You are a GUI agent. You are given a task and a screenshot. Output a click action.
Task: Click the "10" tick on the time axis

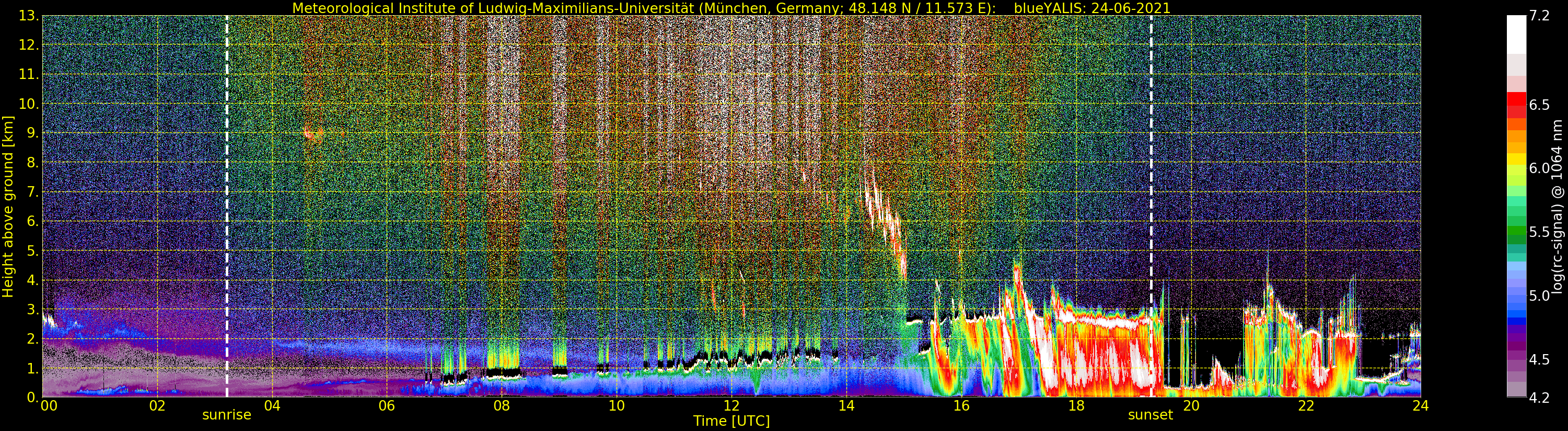(617, 406)
